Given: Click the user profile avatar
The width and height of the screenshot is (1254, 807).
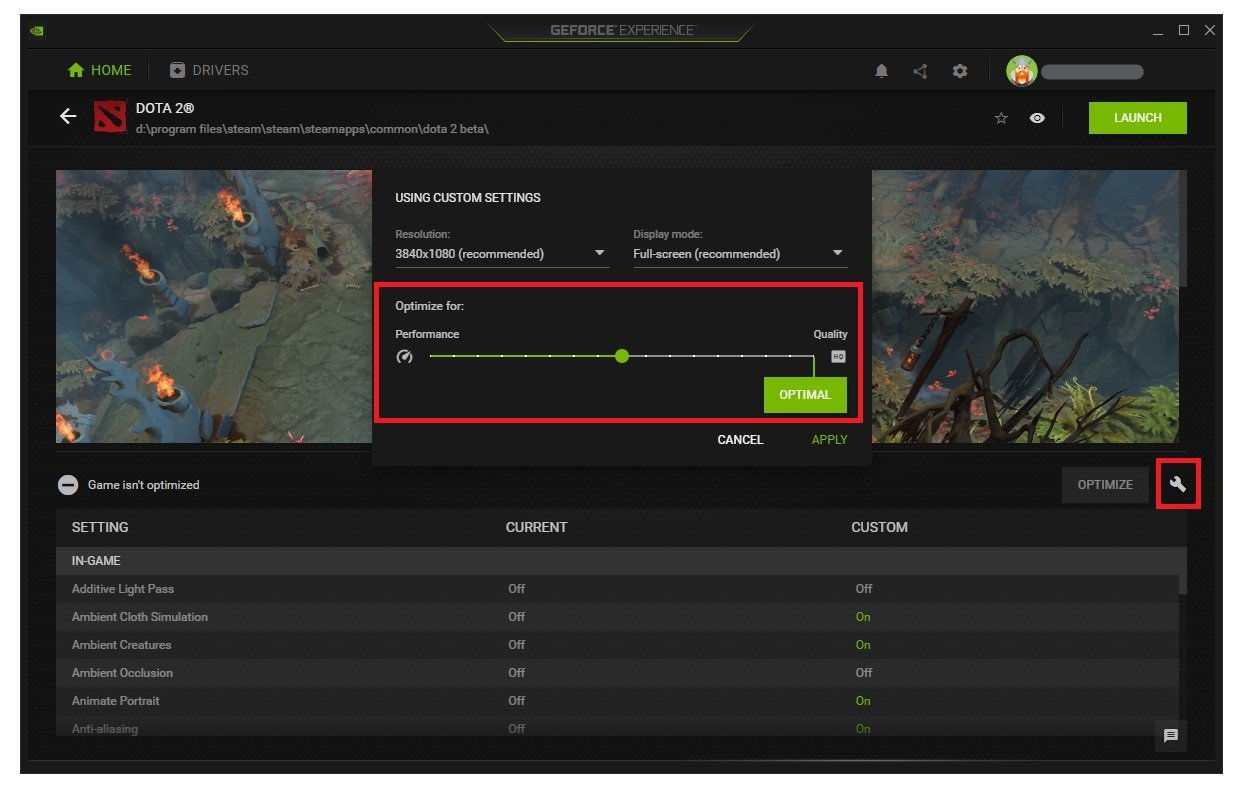Looking at the screenshot, I should [1022, 71].
